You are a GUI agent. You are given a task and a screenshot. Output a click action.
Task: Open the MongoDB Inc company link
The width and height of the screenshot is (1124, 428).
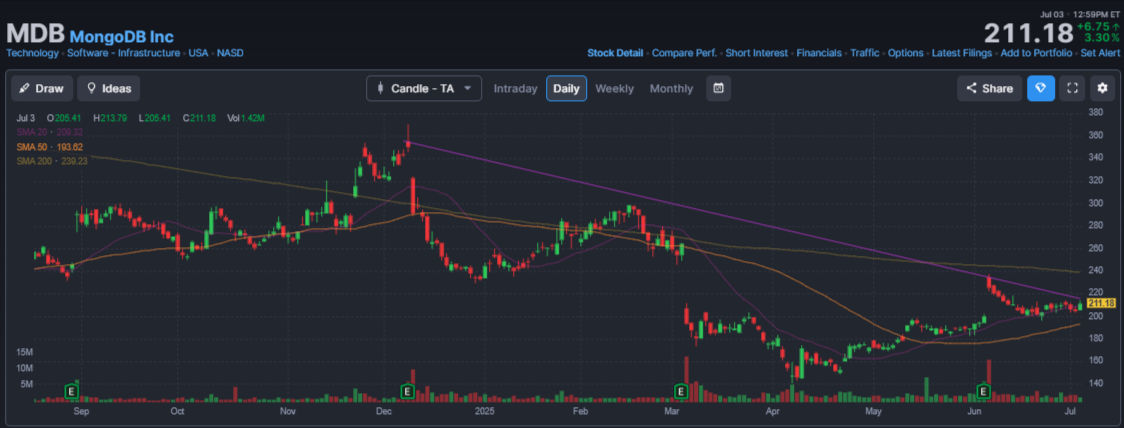click(122, 36)
